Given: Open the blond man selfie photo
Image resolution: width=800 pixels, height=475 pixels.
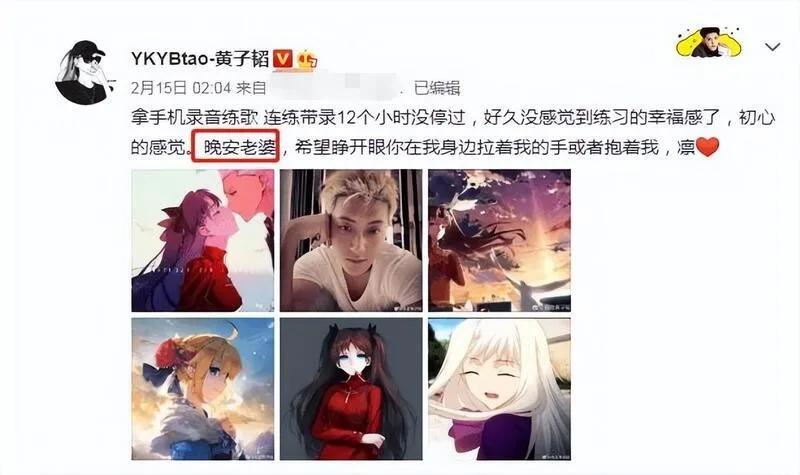Looking at the screenshot, I should click(351, 241).
